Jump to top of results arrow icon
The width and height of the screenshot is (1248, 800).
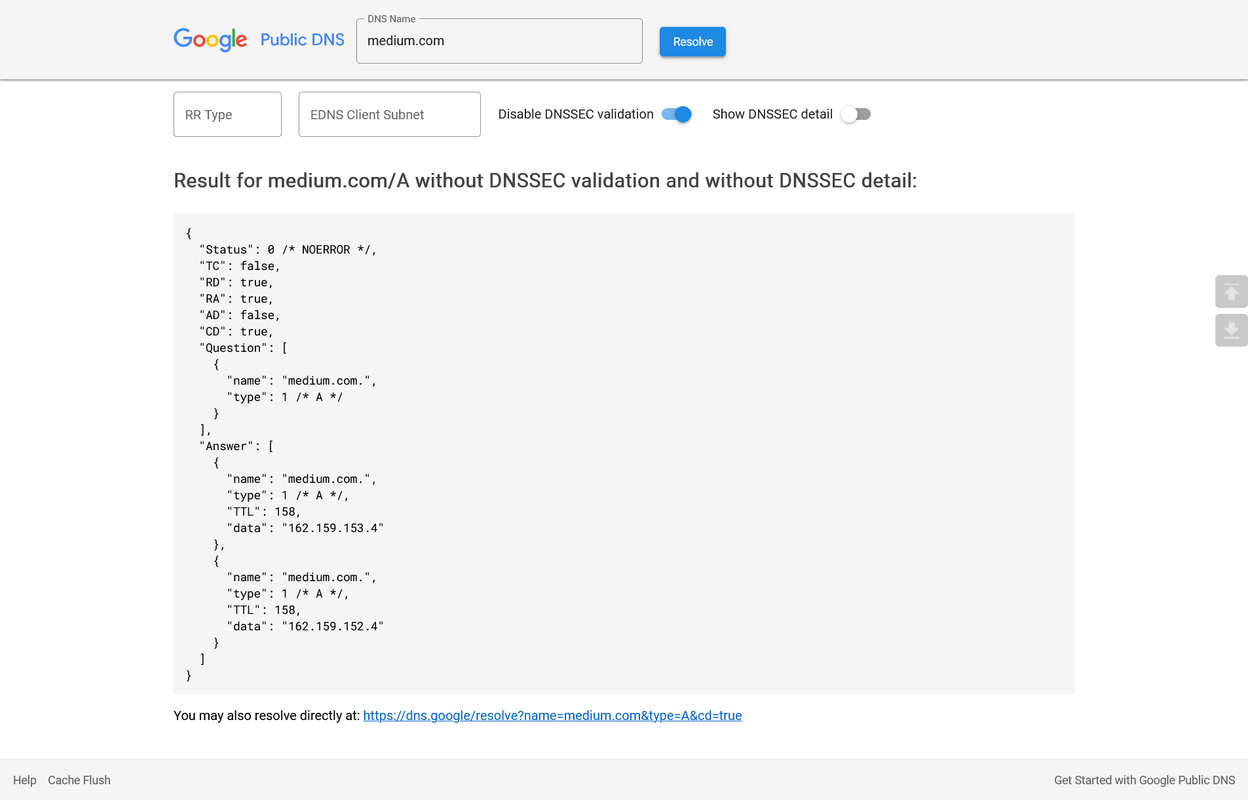coord(1231,292)
